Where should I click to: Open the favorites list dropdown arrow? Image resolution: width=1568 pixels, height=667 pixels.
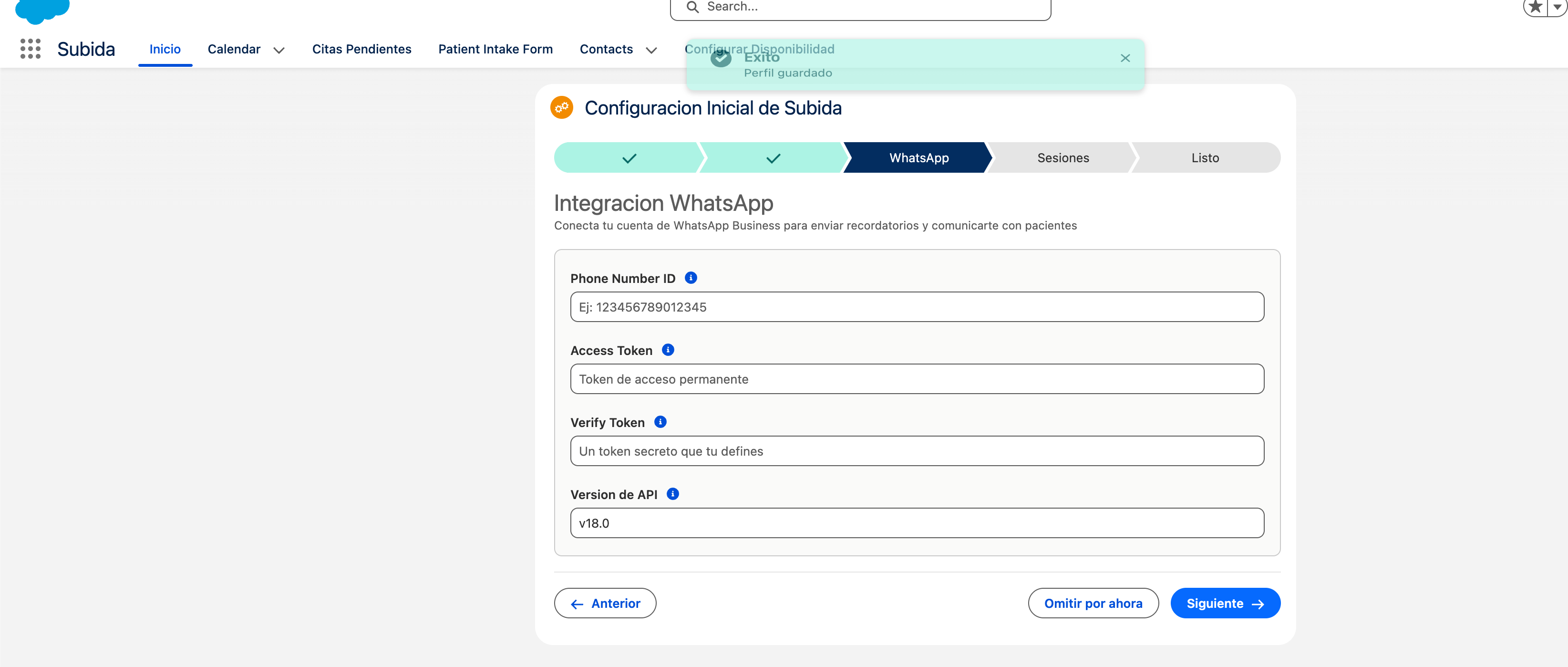pos(1557,7)
